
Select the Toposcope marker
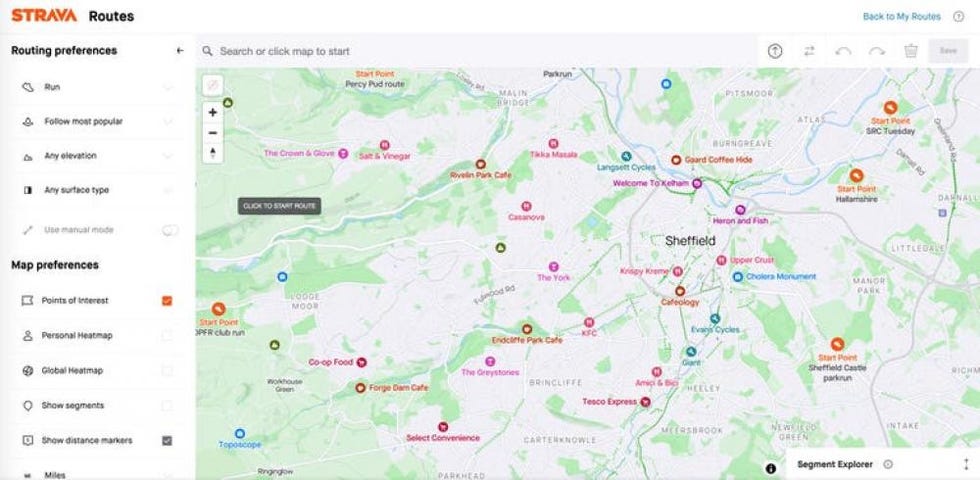[239, 434]
